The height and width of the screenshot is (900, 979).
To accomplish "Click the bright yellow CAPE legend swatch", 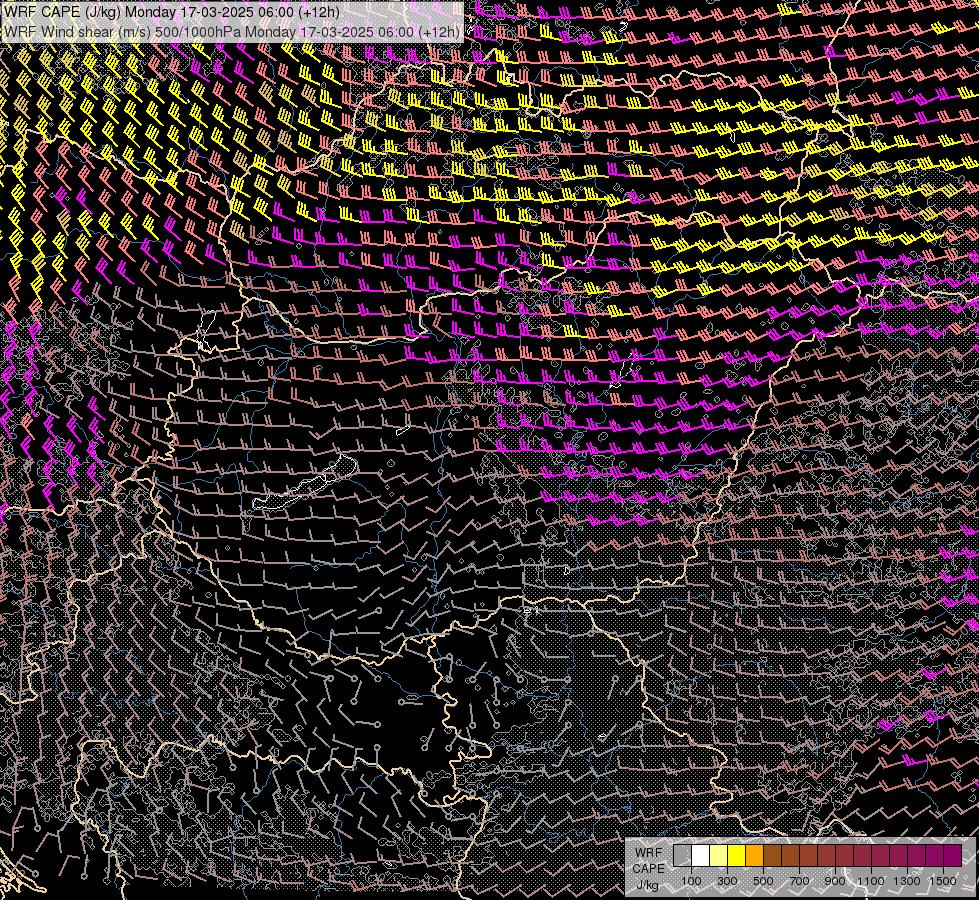I will [737, 855].
